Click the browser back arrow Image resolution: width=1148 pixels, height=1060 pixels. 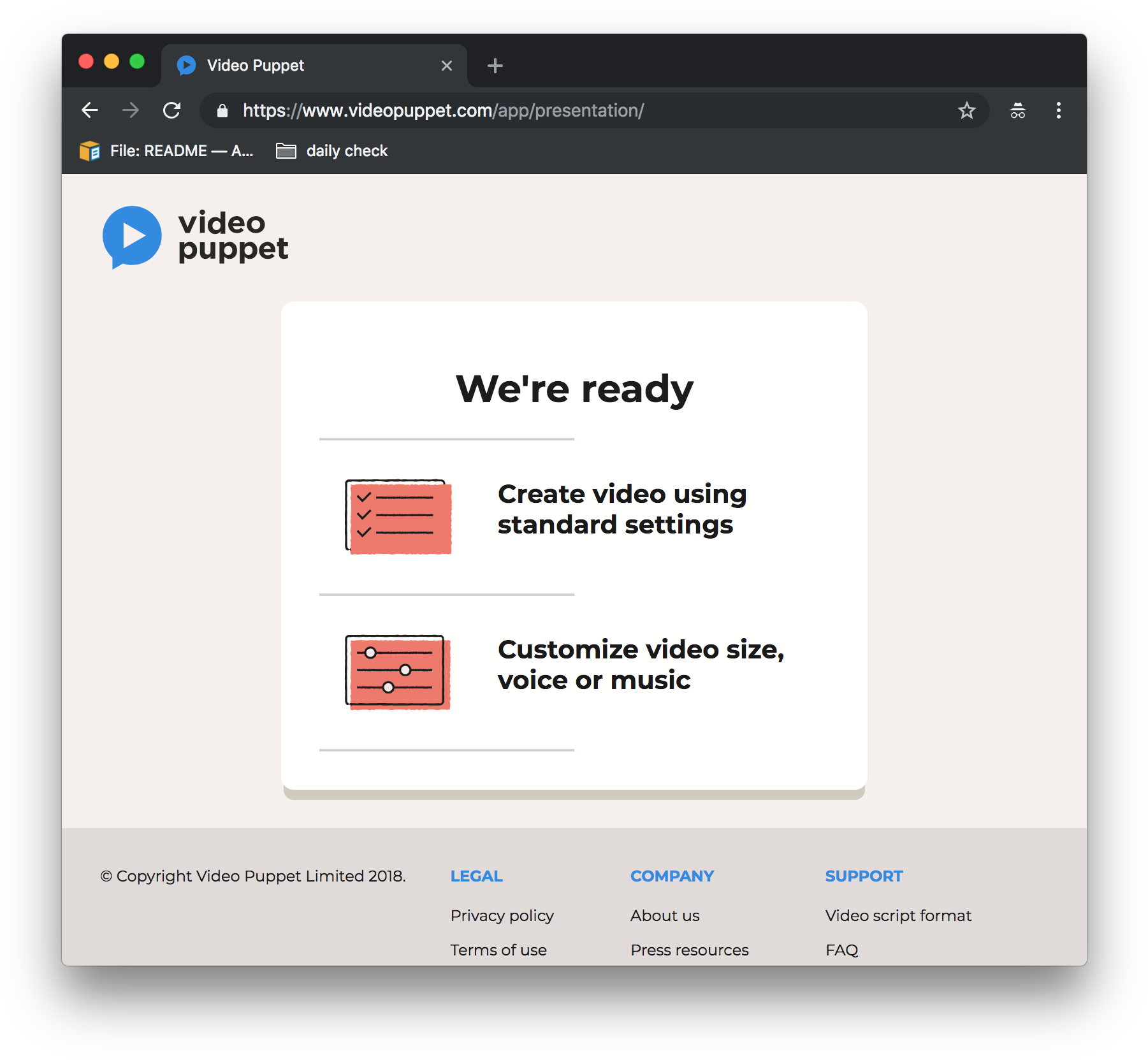90,110
